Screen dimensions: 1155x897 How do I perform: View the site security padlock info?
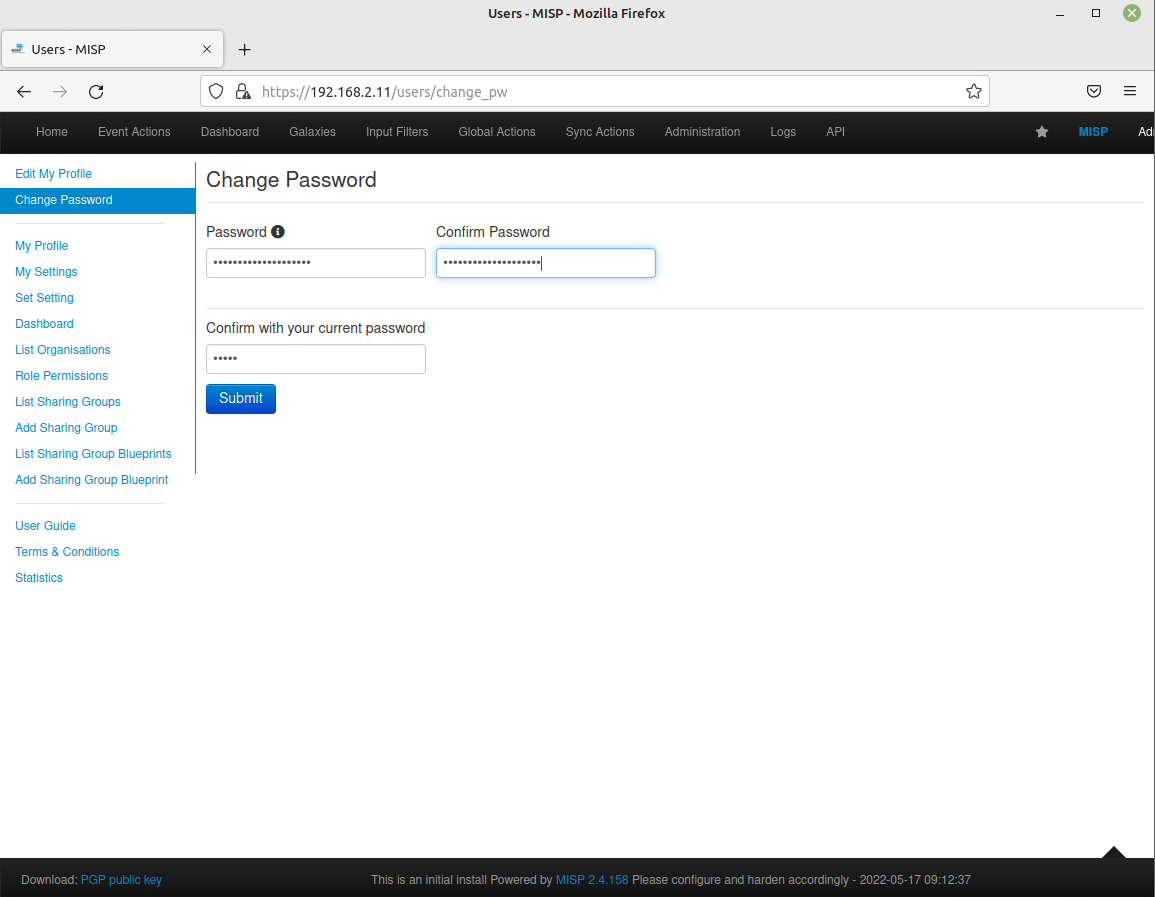242,91
